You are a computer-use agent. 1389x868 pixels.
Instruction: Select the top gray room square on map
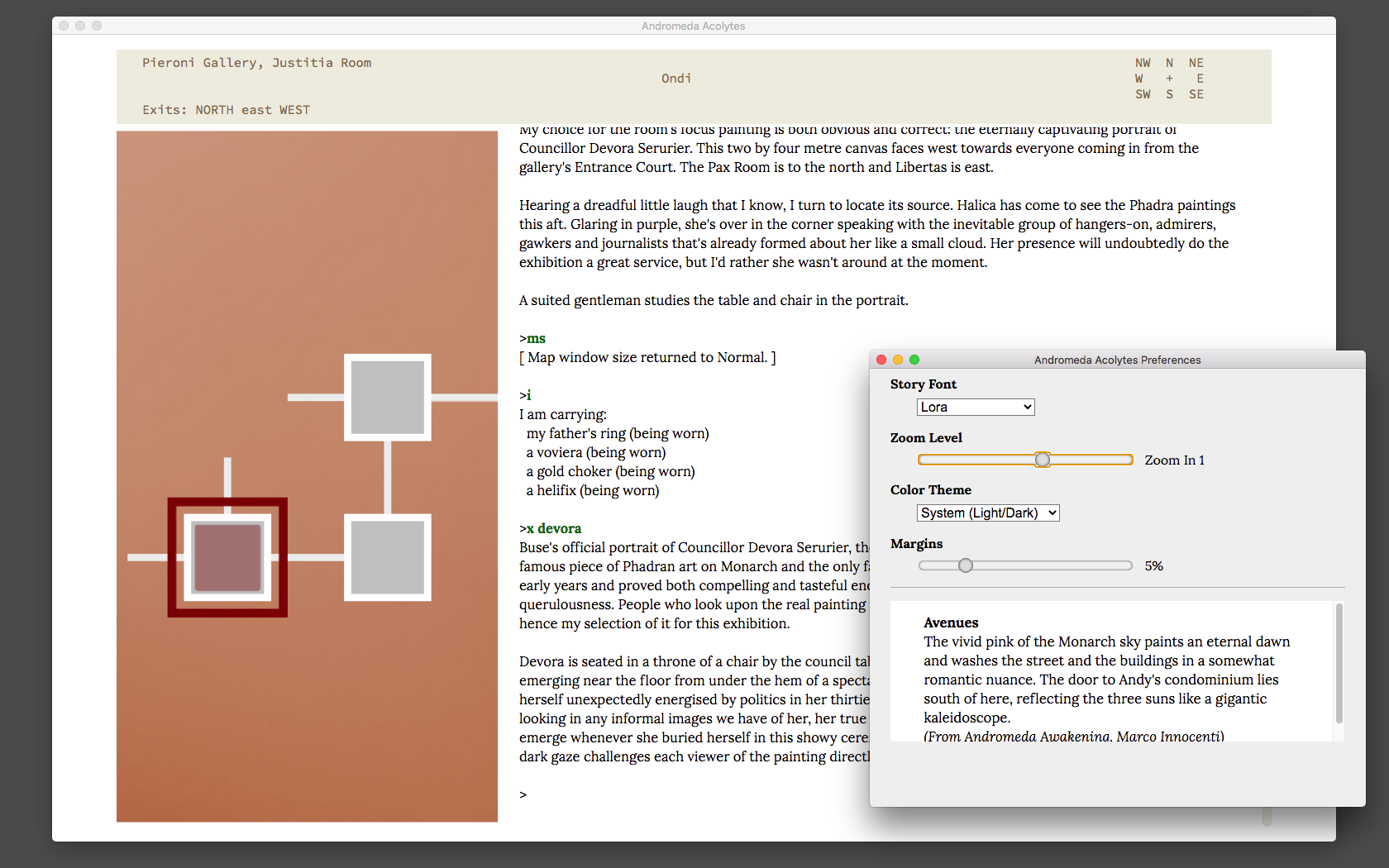tap(387, 398)
